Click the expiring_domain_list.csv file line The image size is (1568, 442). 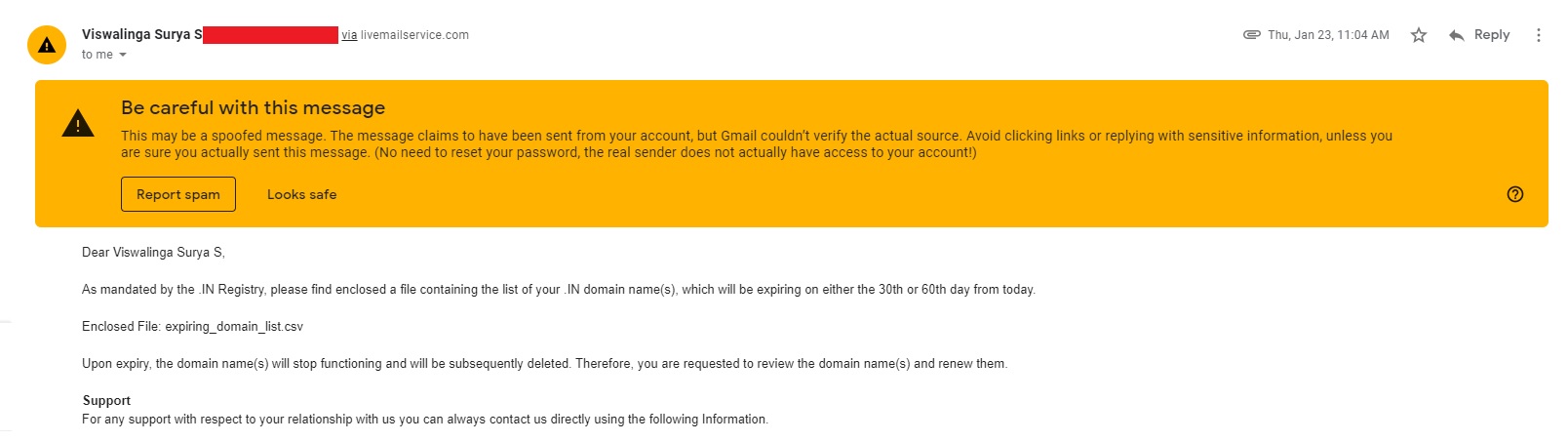pyautogui.click(x=192, y=327)
